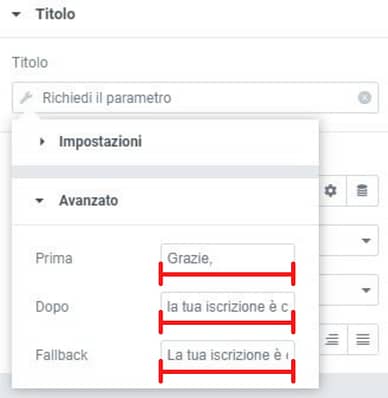Open the first dropdown below the gear
The image size is (388, 398).
click(366, 241)
